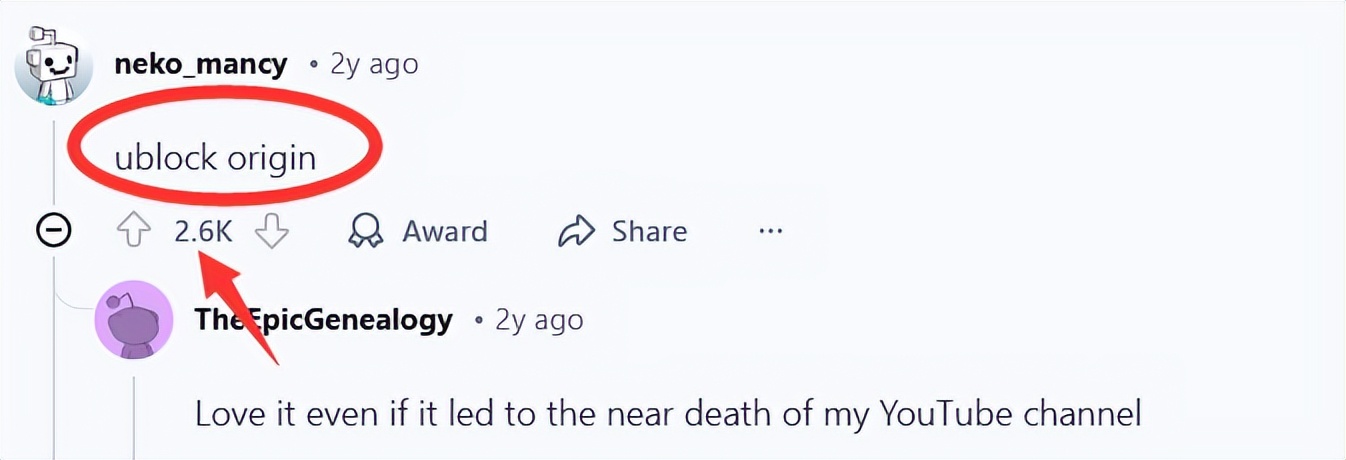Image resolution: width=1346 pixels, height=460 pixels.
Task: Visit the neko_mancy user profile link
Action: pyautogui.click(x=201, y=65)
